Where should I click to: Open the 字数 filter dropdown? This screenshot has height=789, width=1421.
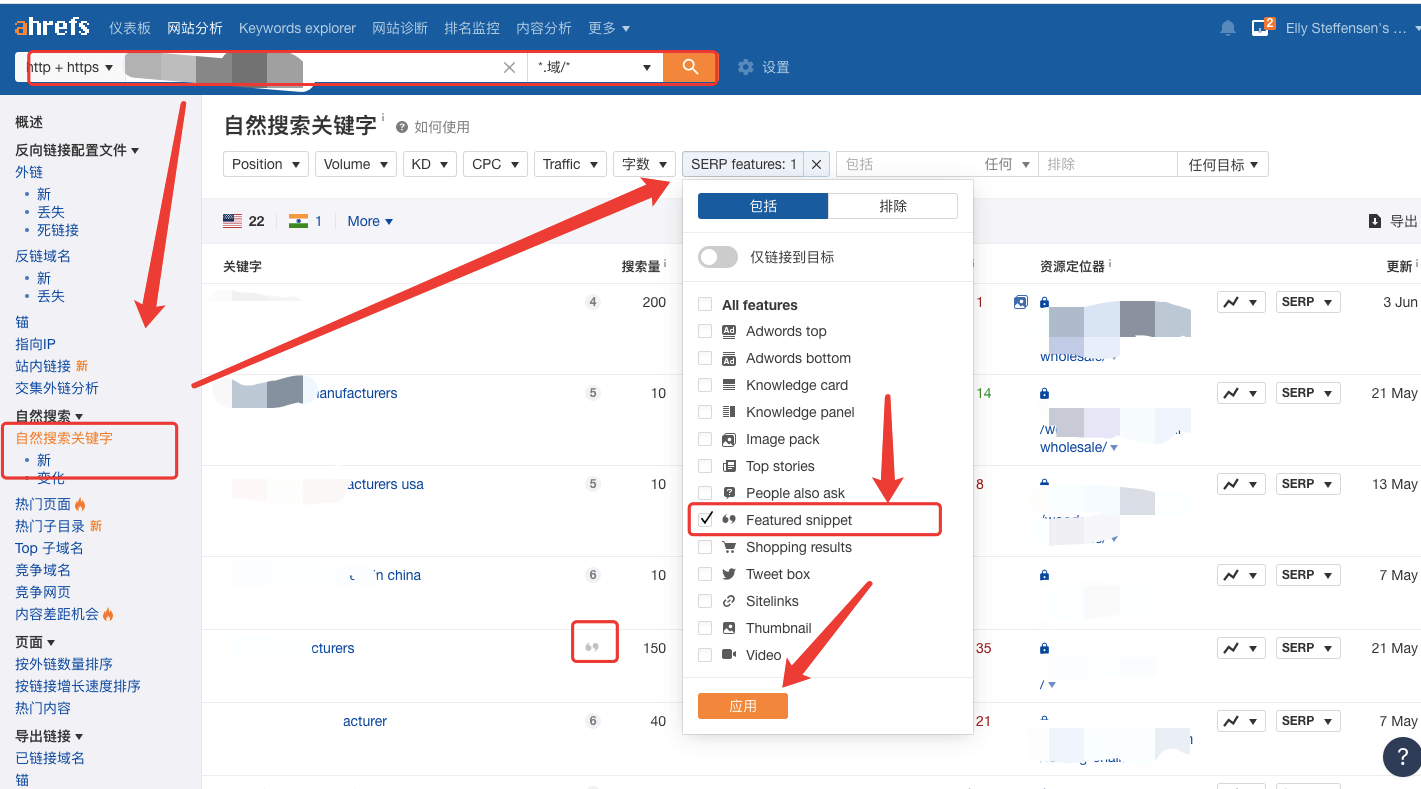click(x=644, y=164)
